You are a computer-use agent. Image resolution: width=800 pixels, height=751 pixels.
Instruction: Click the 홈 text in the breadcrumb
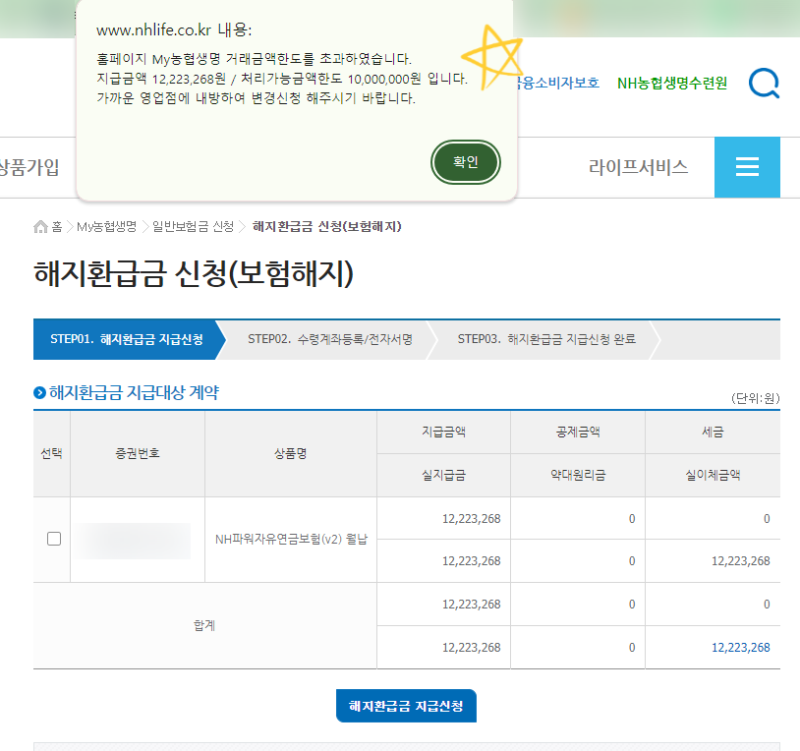tap(57, 227)
